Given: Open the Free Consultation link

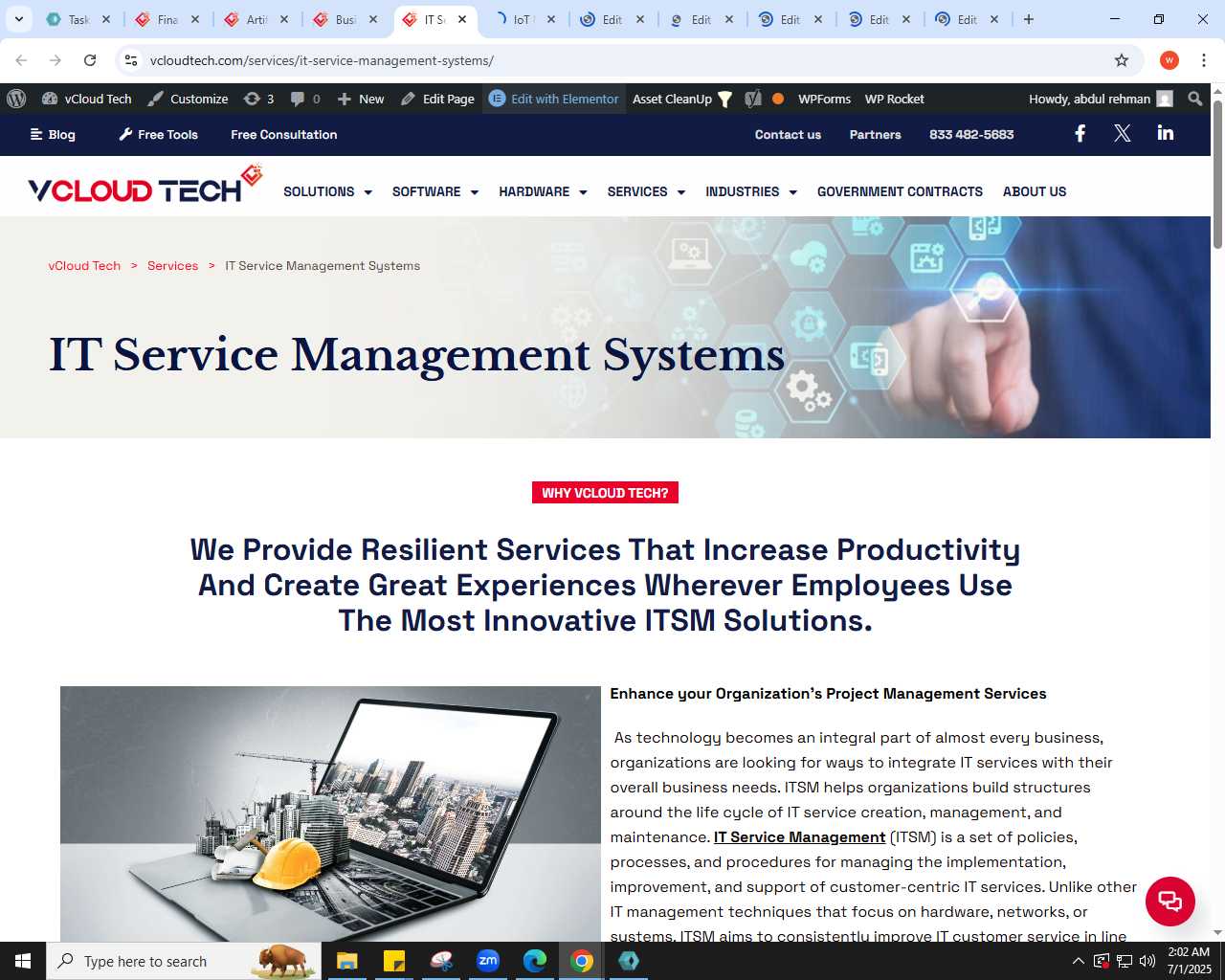Looking at the screenshot, I should click(x=284, y=135).
